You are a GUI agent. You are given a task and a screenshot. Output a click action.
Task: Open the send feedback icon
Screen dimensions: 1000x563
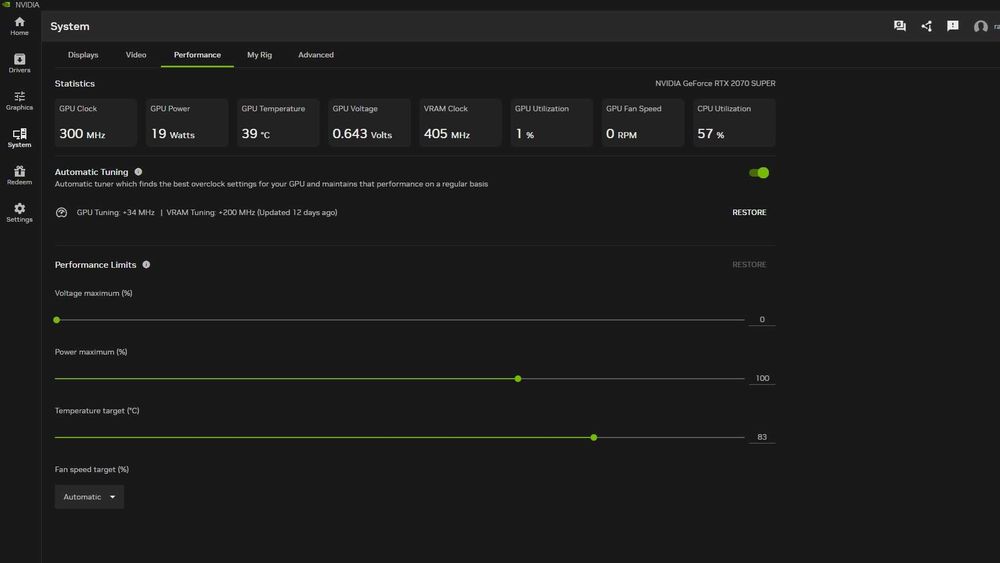tap(952, 26)
